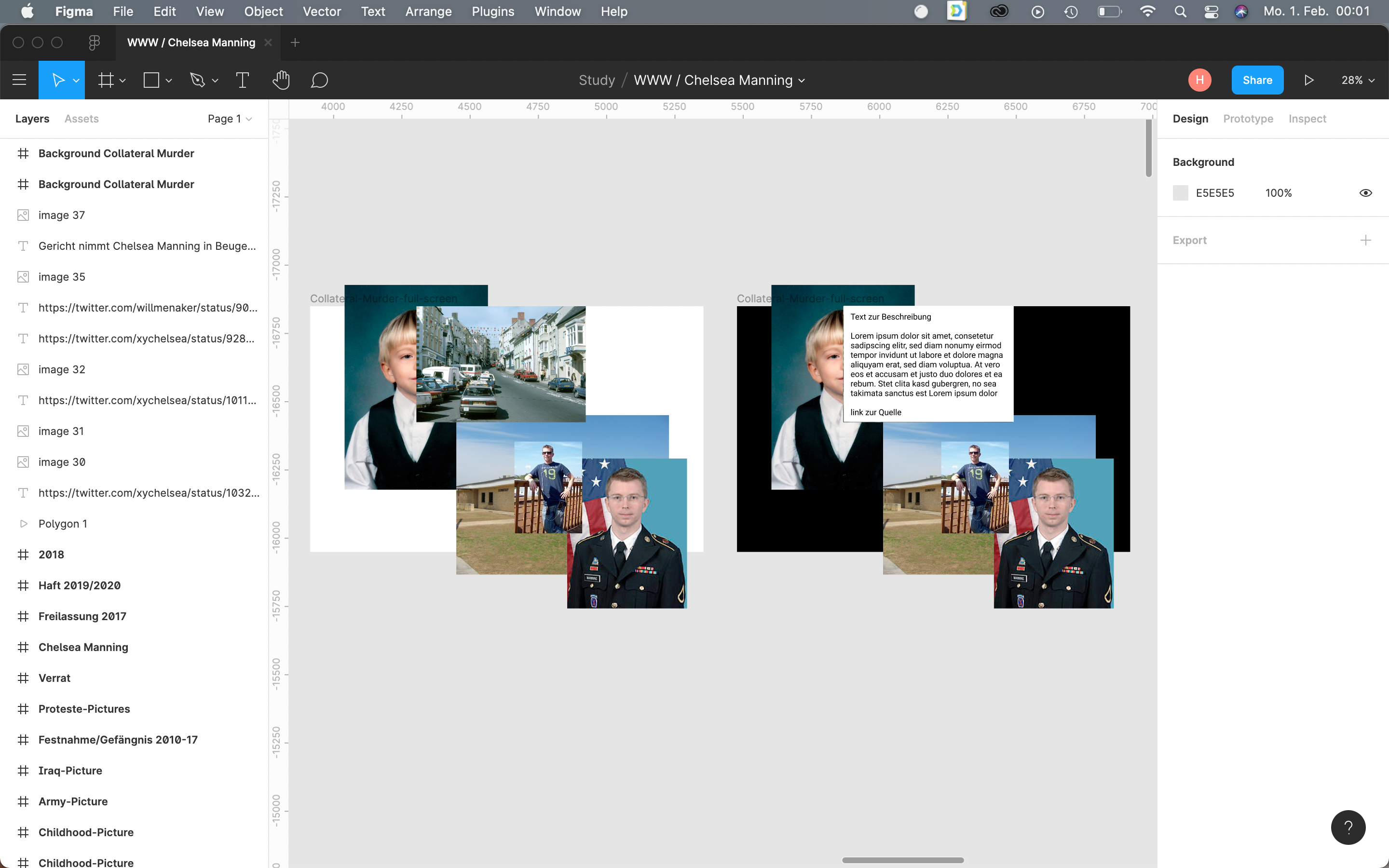Open file name dropdown chevron
Viewport: 1389px width, 868px height.
(x=802, y=81)
